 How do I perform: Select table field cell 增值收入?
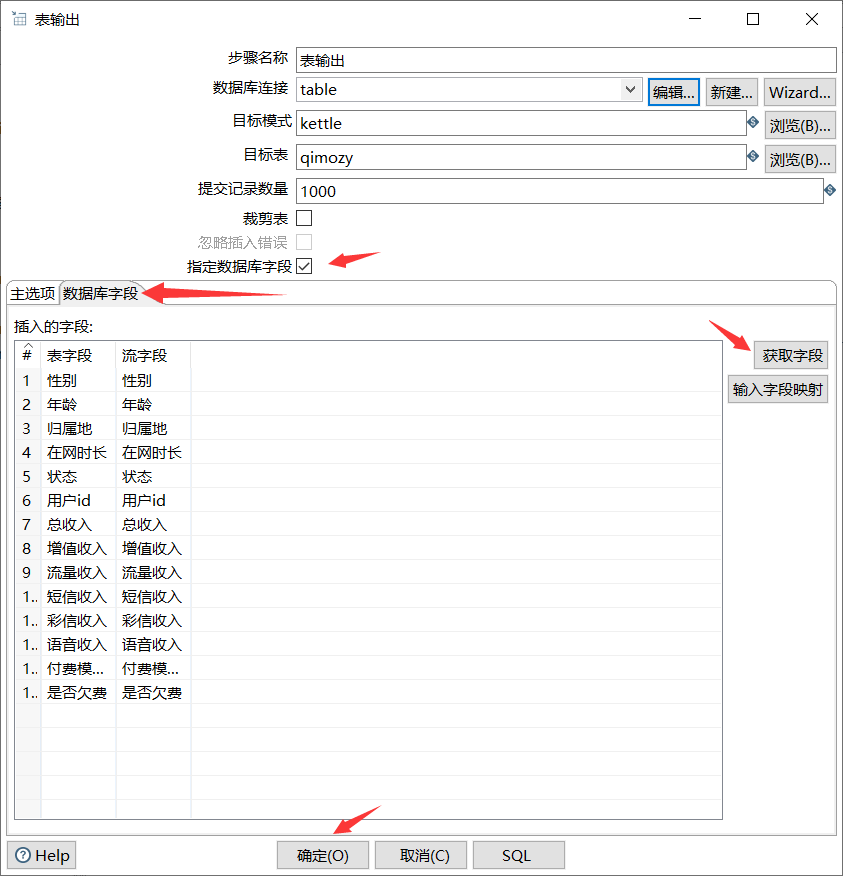pos(78,549)
